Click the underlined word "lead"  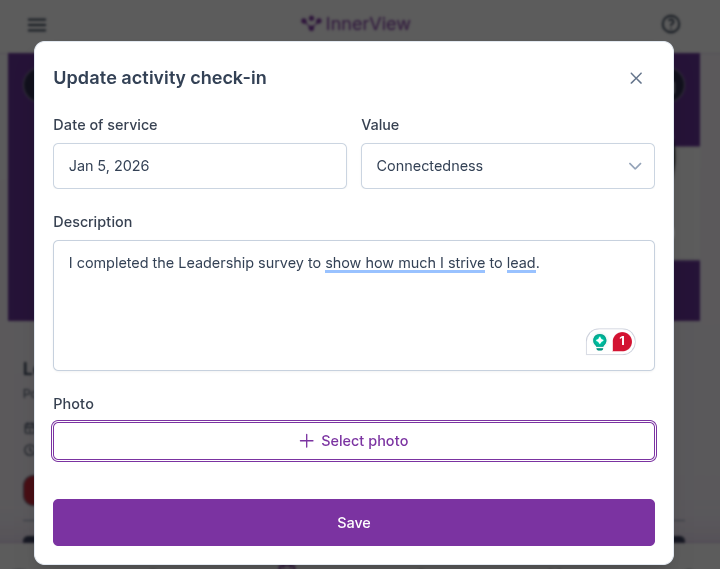pyautogui.click(x=521, y=264)
